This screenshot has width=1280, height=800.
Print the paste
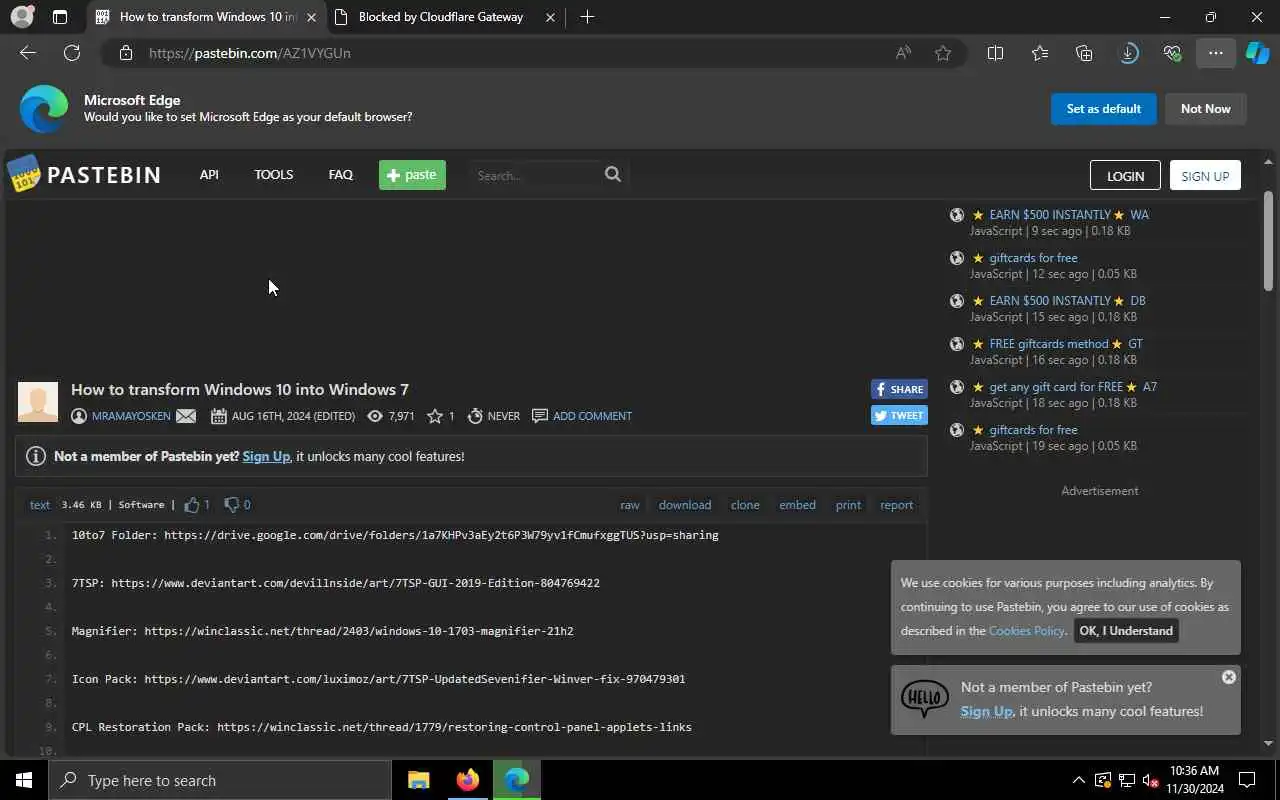pos(848,505)
